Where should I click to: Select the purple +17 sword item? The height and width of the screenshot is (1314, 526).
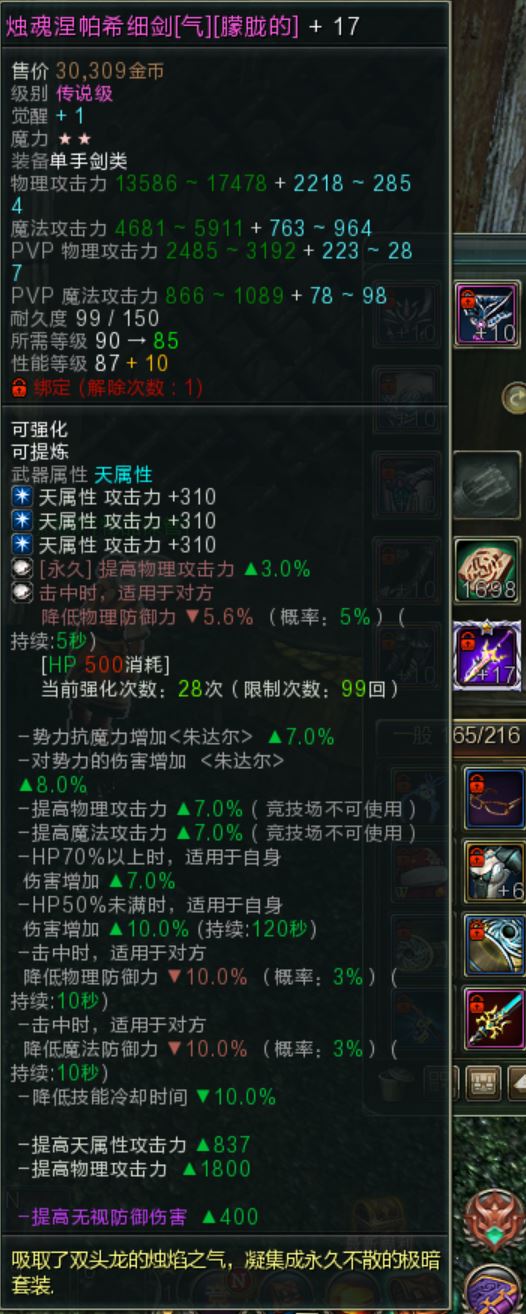coord(487,656)
